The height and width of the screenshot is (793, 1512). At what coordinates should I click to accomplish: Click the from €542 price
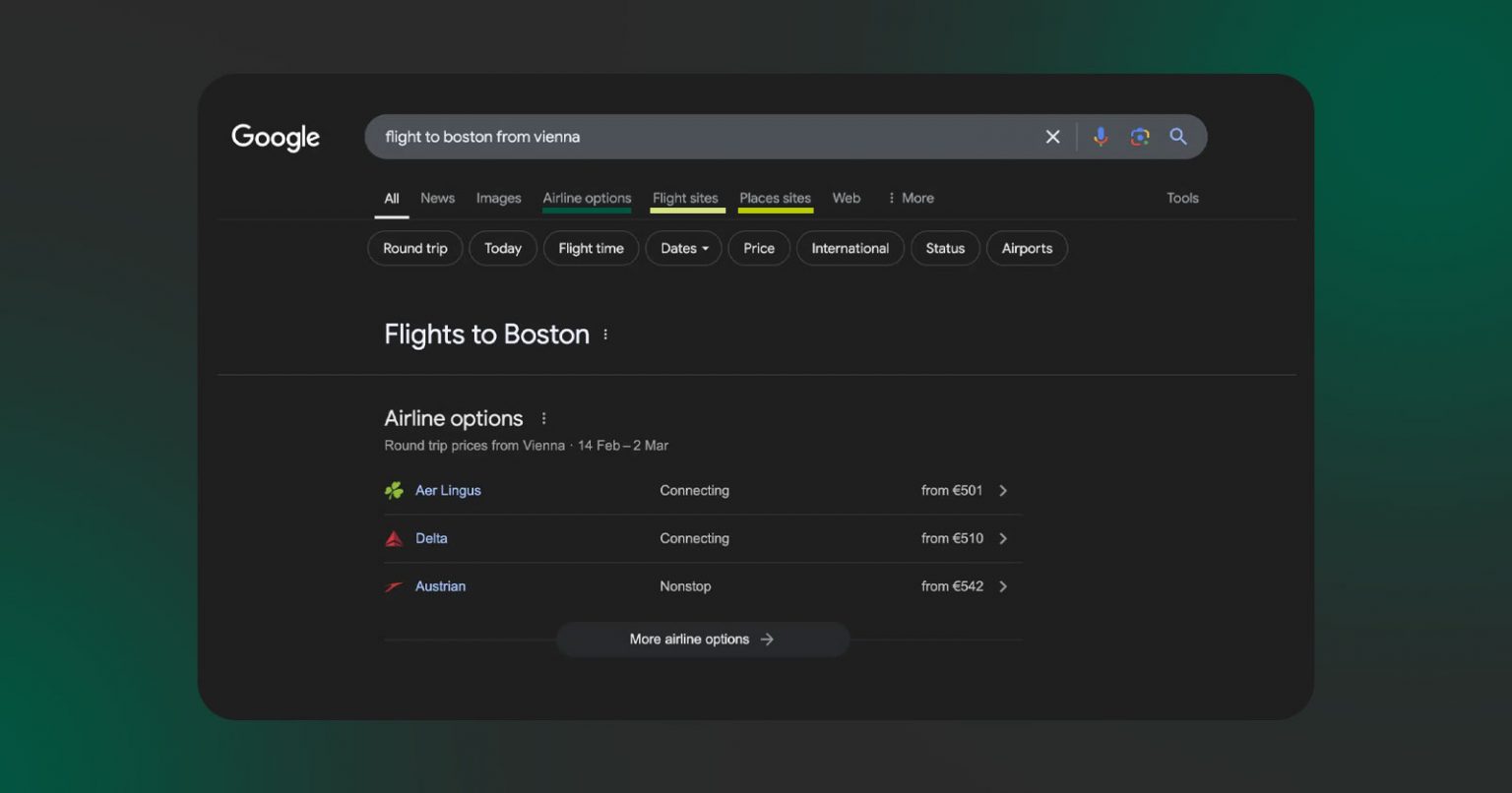point(952,586)
